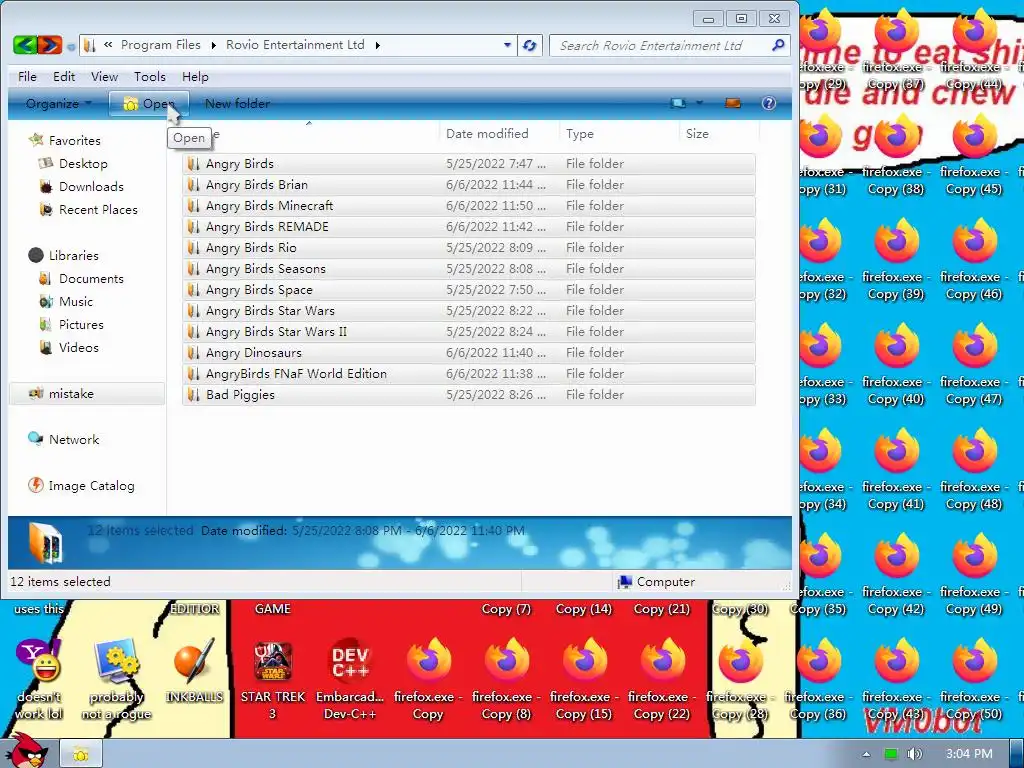This screenshot has width=1024, height=768.
Task: Select Documents library
Action: [91, 278]
